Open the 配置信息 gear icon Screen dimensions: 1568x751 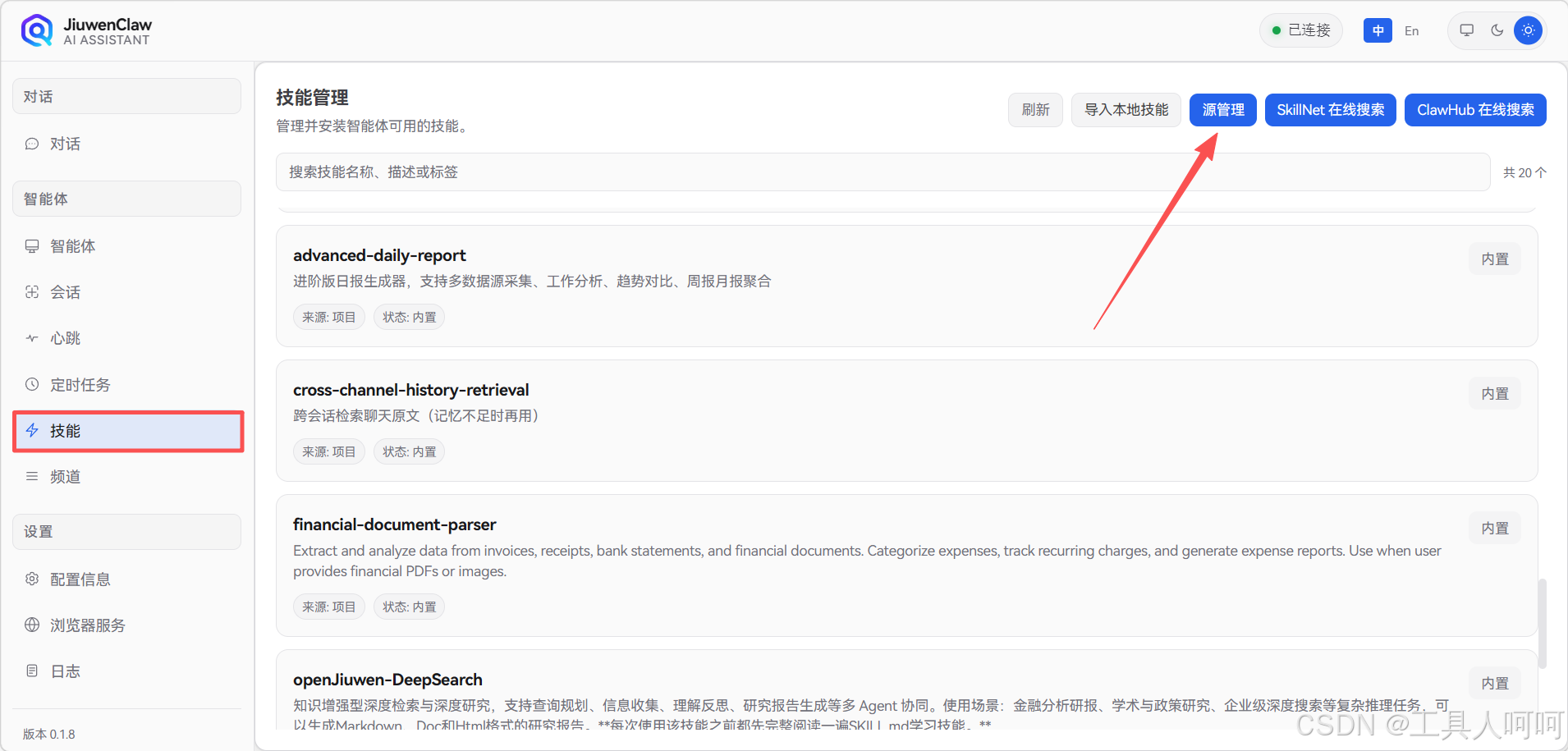click(32, 579)
